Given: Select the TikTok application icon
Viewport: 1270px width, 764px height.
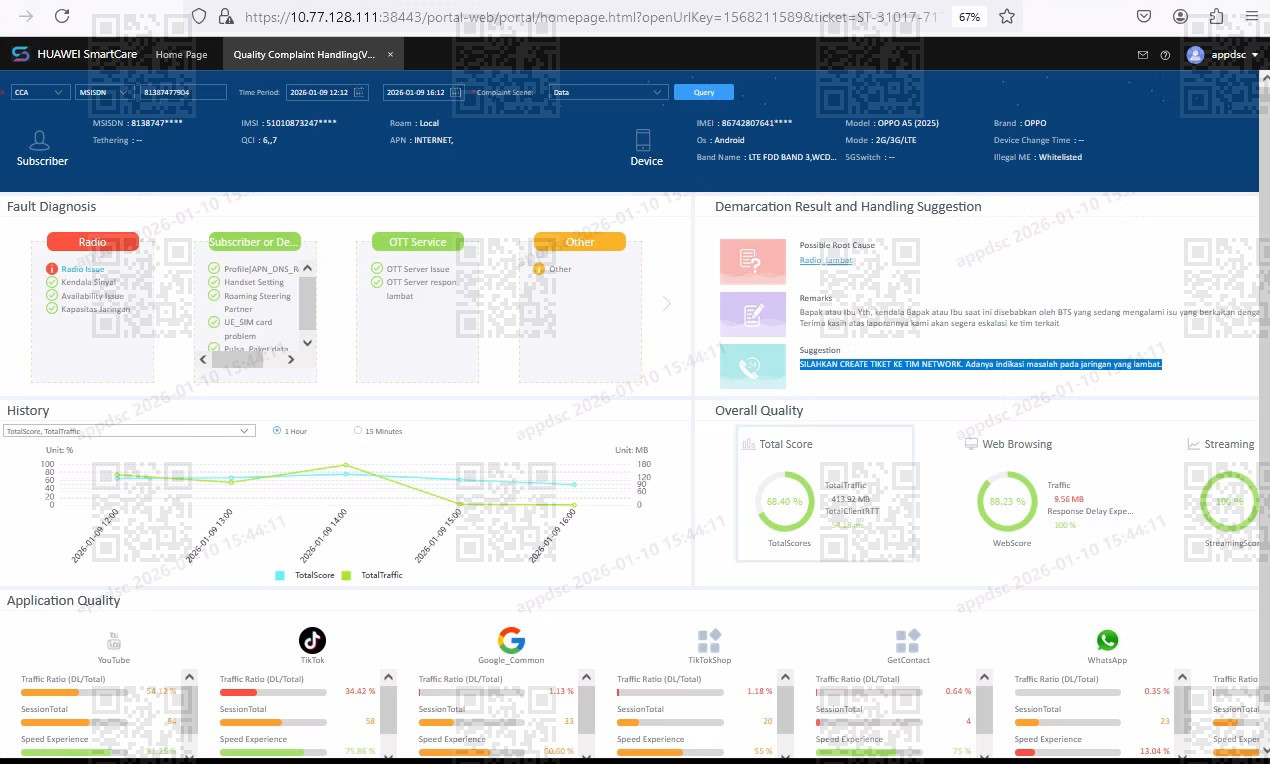Looking at the screenshot, I should coord(313,640).
